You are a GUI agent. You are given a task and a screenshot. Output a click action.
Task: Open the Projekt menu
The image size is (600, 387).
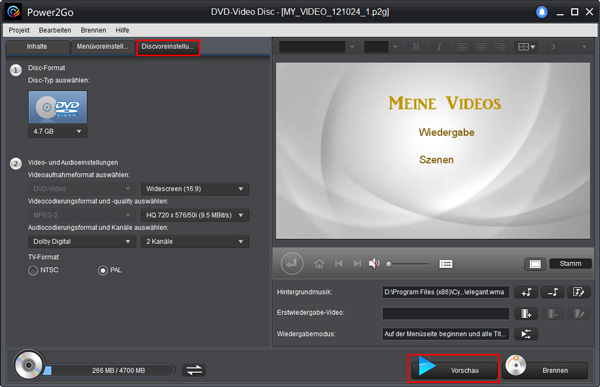(x=19, y=30)
